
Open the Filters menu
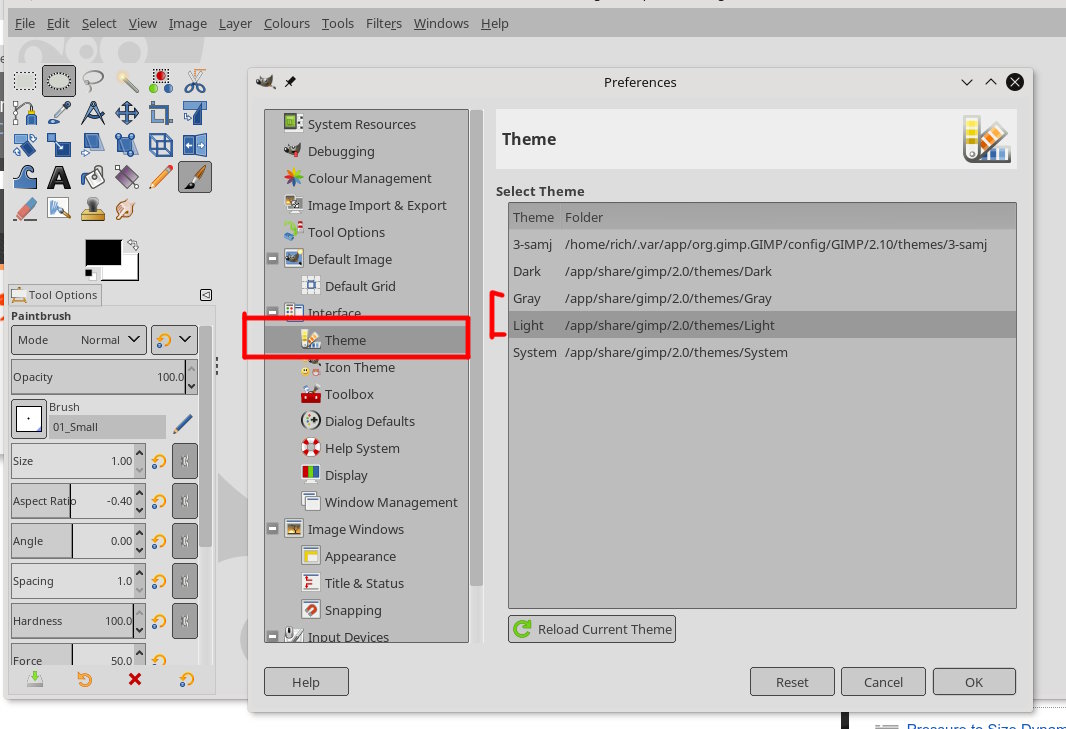383,24
